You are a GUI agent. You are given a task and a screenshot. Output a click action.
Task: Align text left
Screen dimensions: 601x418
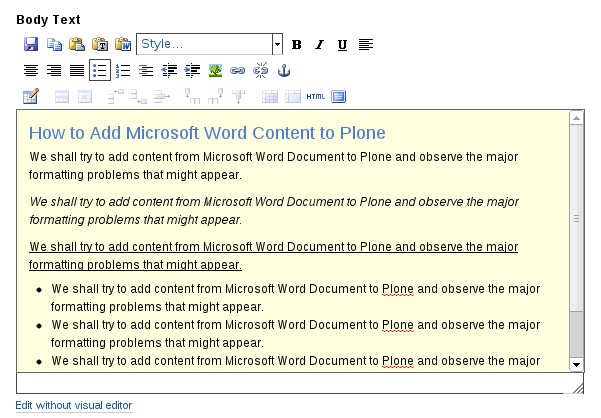pyautogui.click(x=366, y=44)
